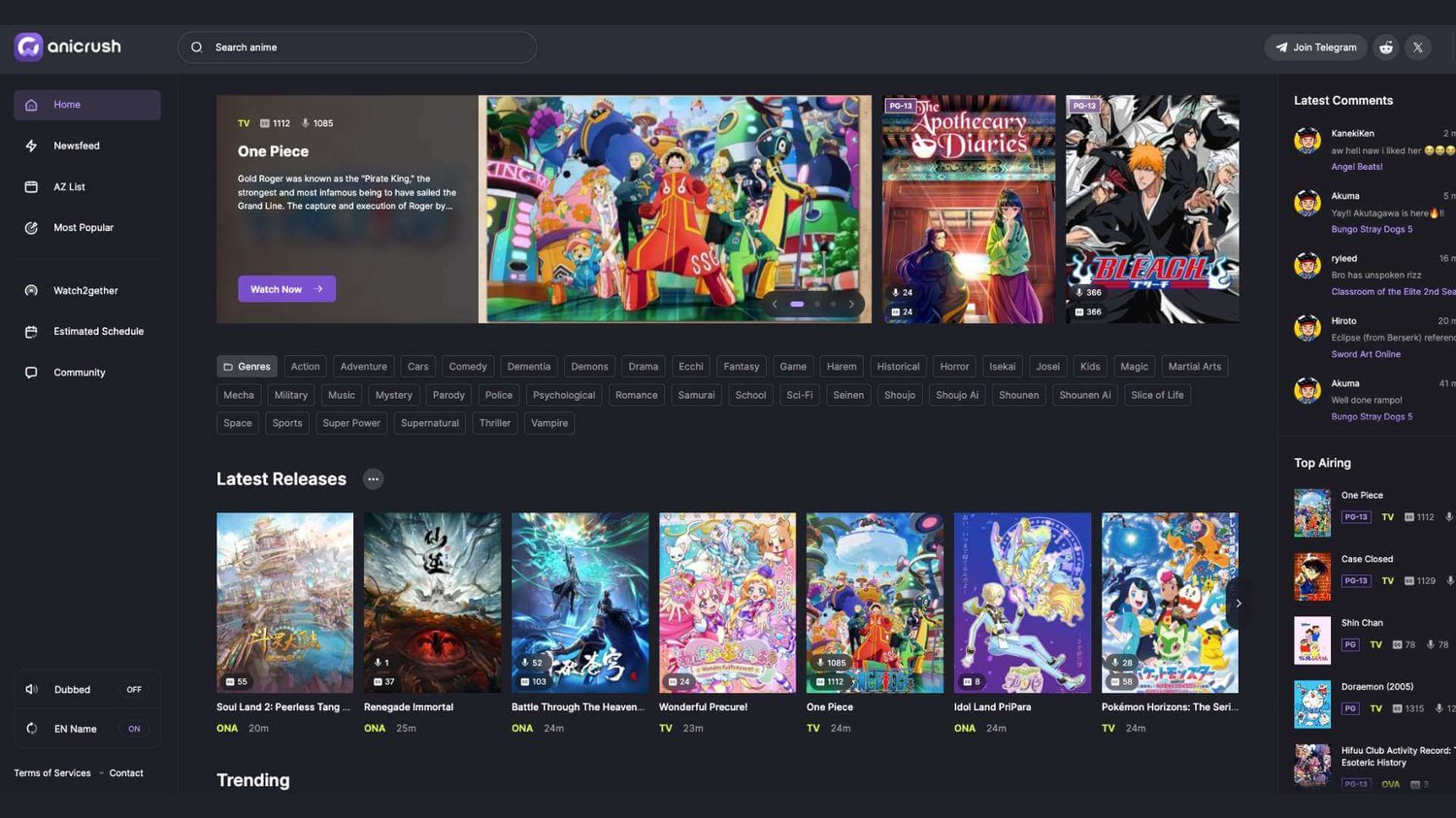Go to next hero slide arrow

[x=851, y=304]
